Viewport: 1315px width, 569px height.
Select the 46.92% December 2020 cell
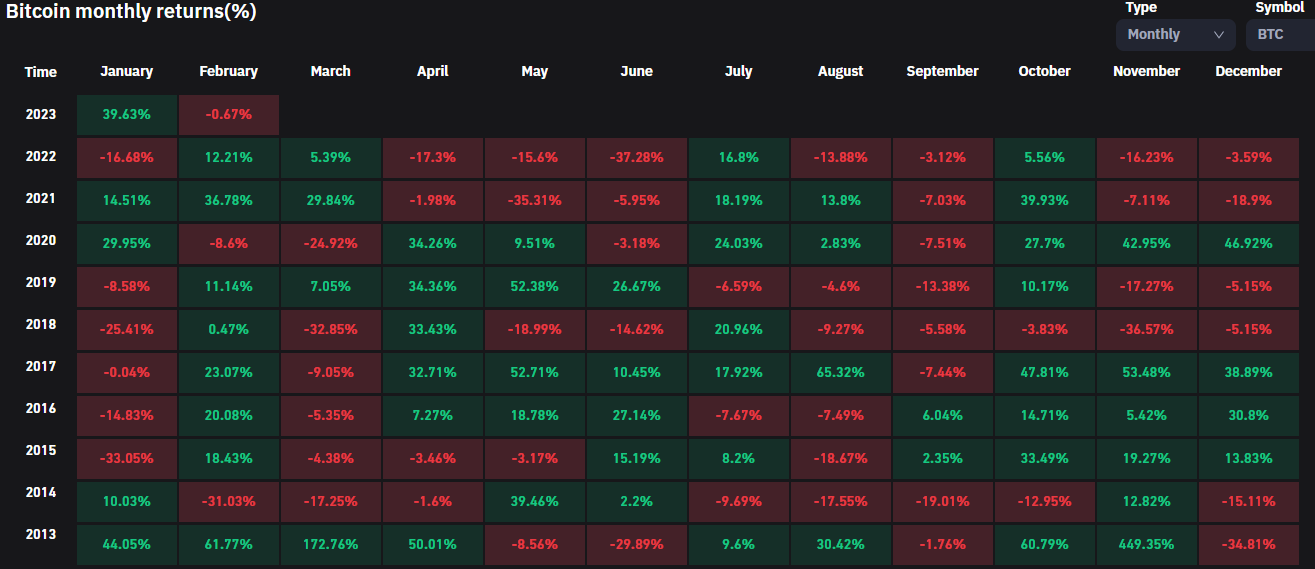[1248, 244]
